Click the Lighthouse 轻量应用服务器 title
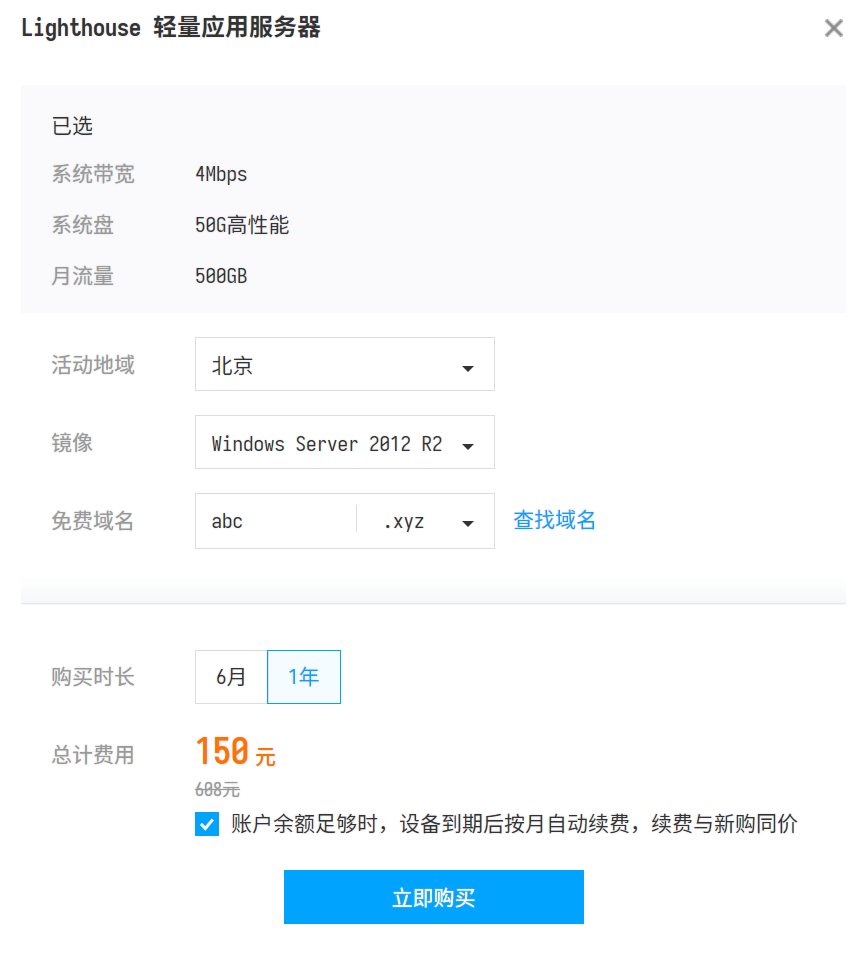Screen dimensions: 862x966 click(171, 28)
